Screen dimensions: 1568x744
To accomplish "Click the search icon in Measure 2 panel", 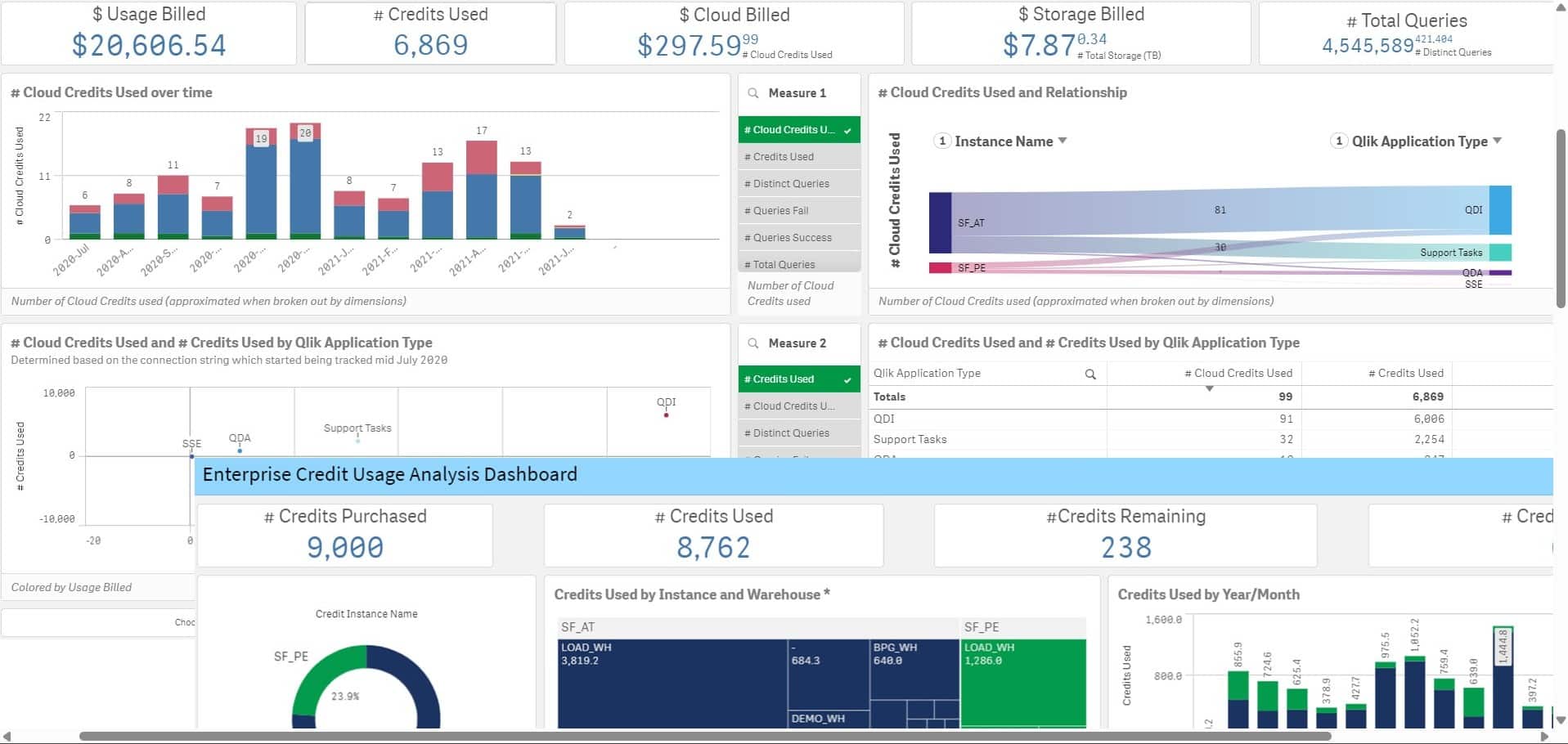I will pos(753,343).
